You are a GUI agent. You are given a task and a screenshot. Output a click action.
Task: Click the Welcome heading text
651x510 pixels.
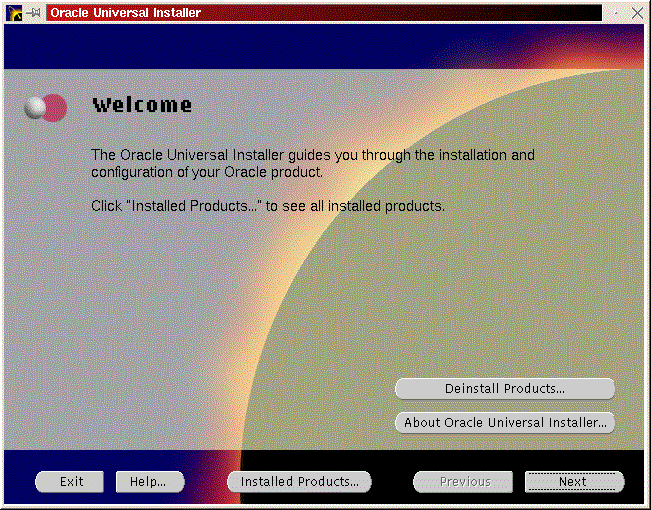tap(142, 105)
